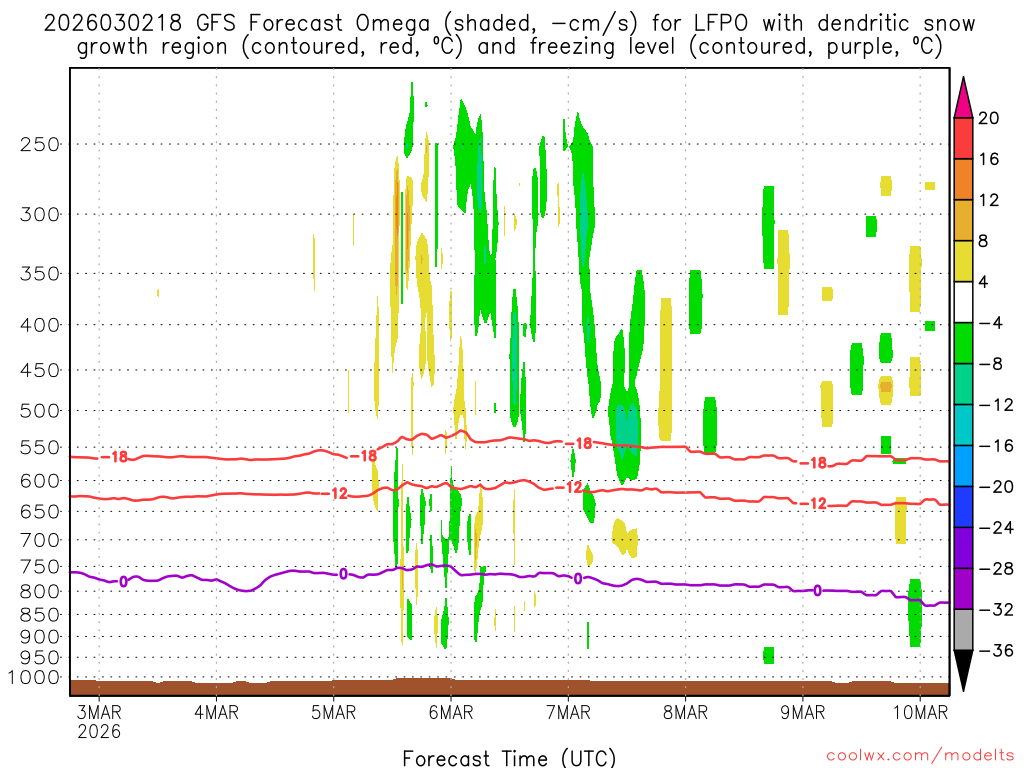Click the -36 value on colorbar scale
The height and width of the screenshot is (768, 1024).
click(997, 650)
